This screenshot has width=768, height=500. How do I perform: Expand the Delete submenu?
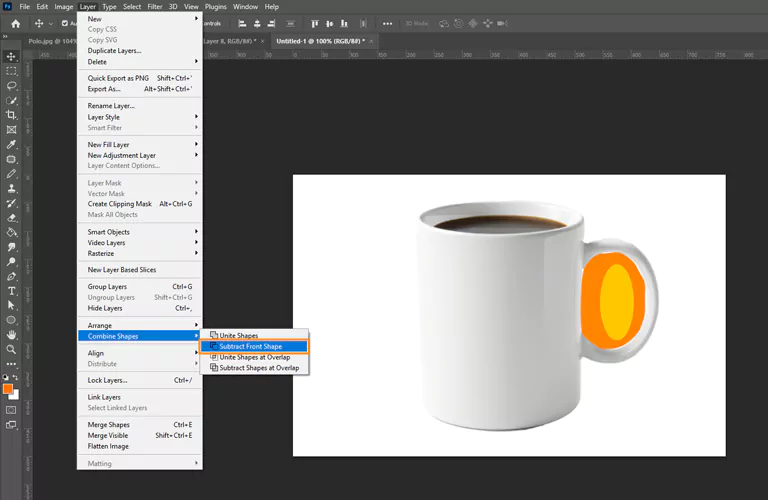pos(196,62)
